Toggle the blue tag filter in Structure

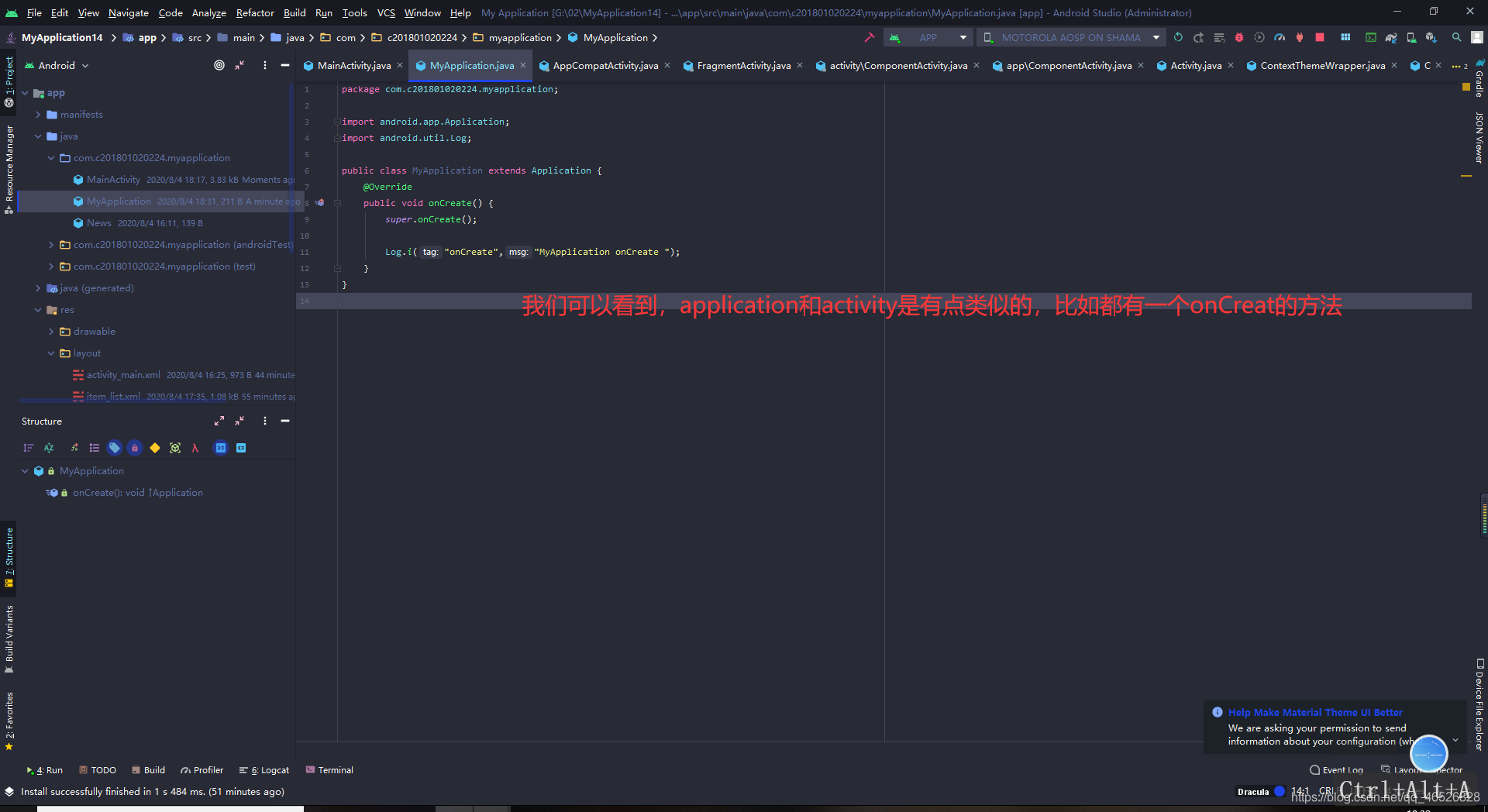click(115, 448)
